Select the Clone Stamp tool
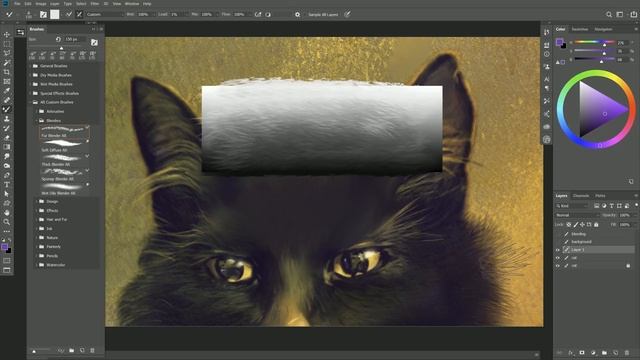The width and height of the screenshot is (640, 360). tap(7, 119)
